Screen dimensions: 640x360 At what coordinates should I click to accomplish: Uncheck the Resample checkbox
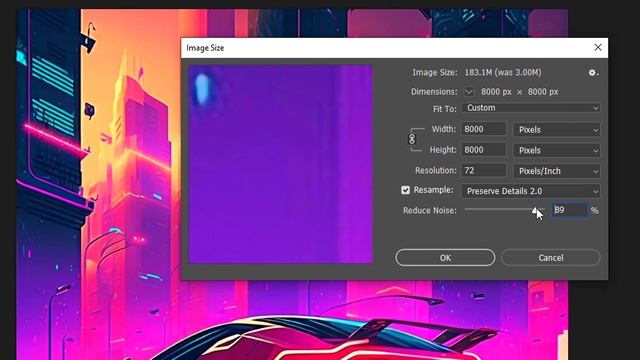pos(405,190)
